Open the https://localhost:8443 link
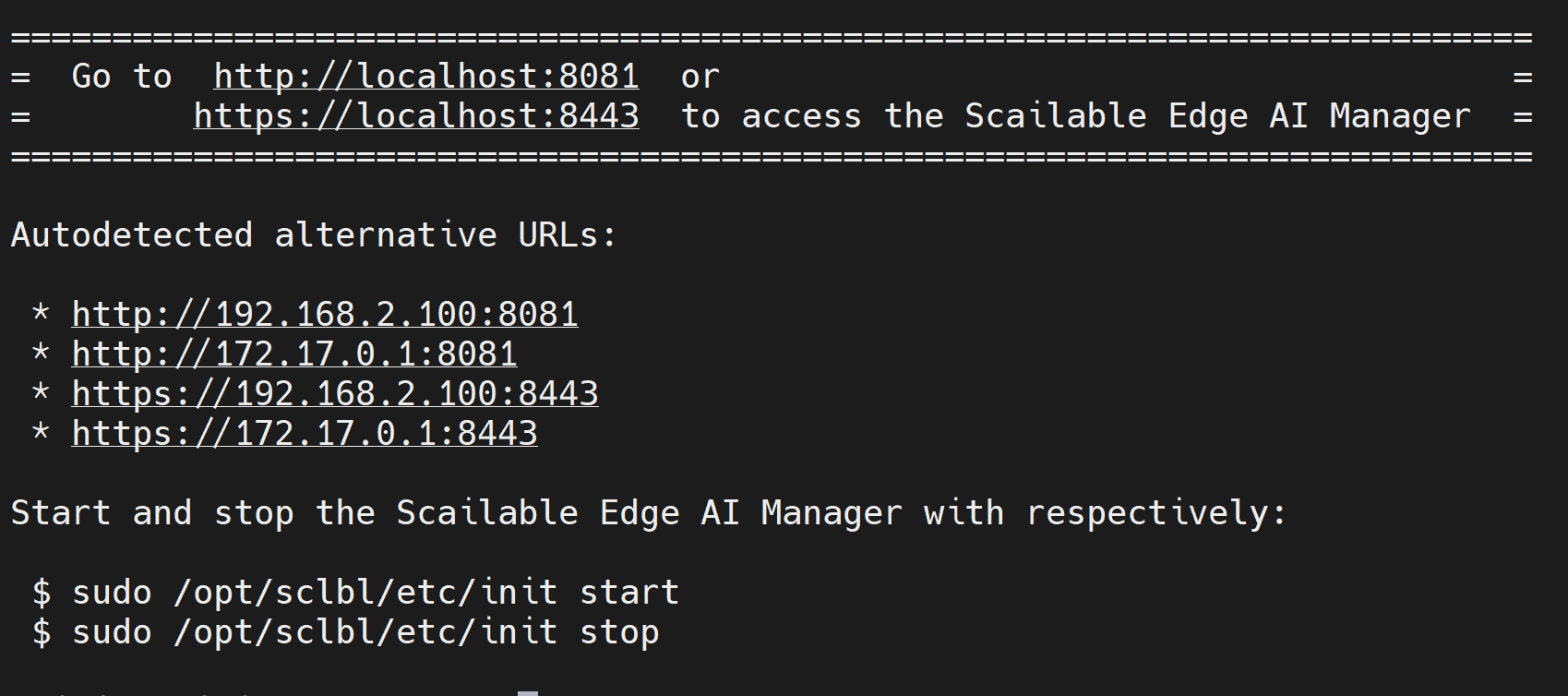 (x=416, y=116)
